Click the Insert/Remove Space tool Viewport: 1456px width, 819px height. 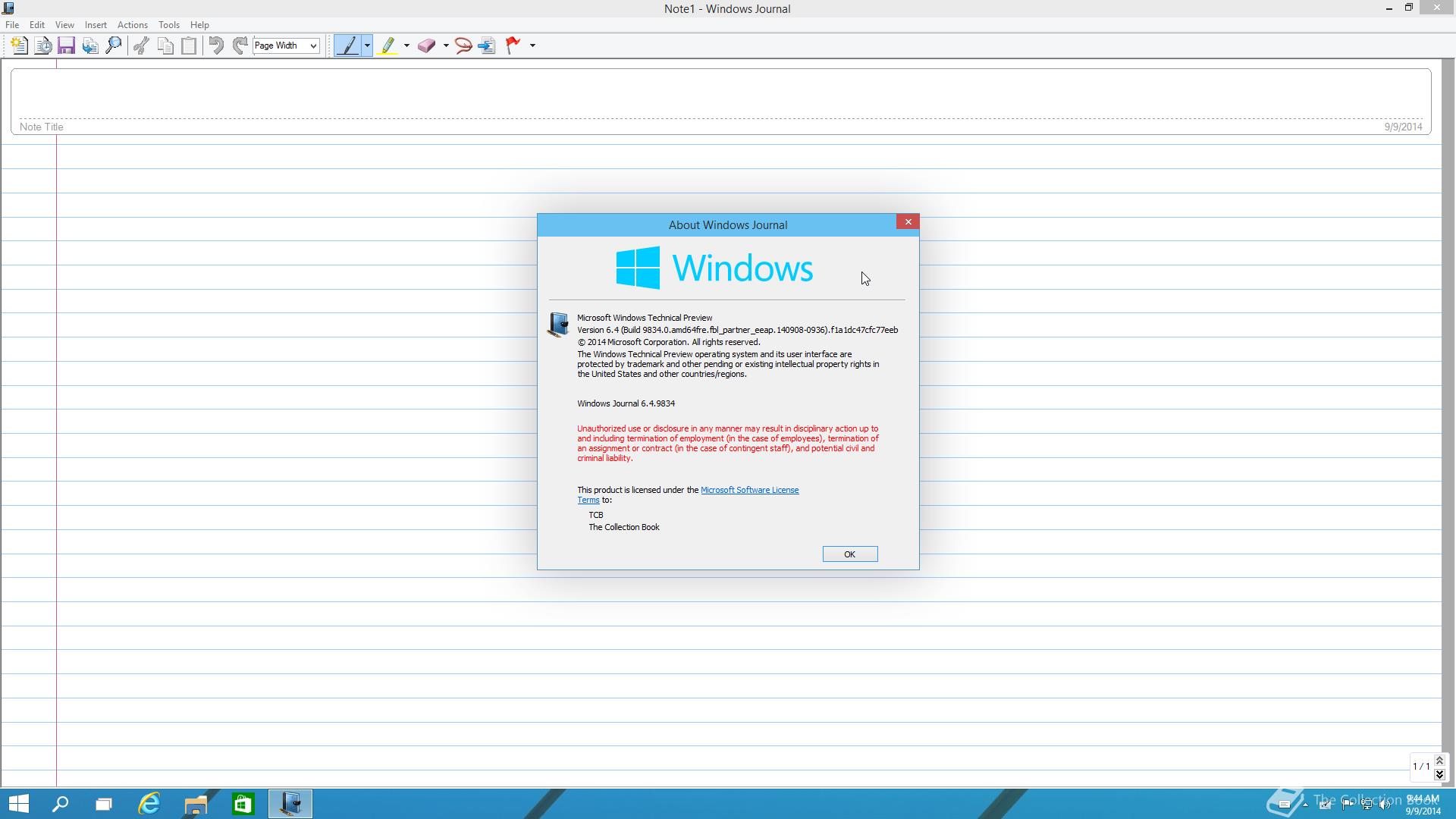487,45
